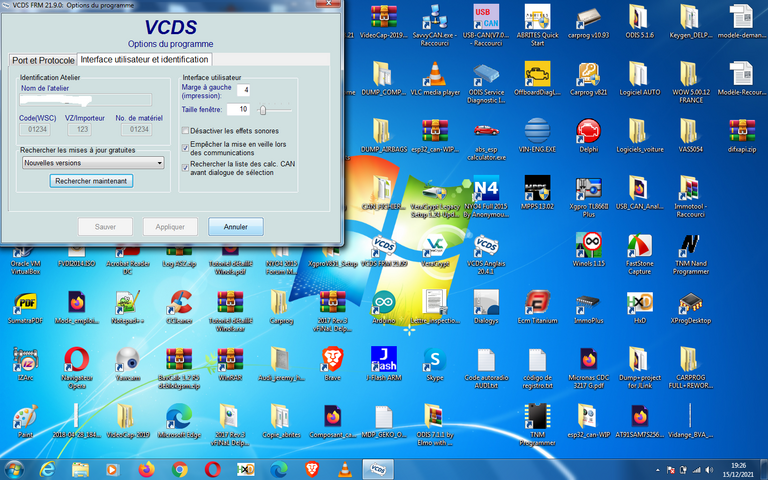The image size is (768, 480).
Task: Select the Code autoradio AUDI.txt file
Action: coord(486,369)
